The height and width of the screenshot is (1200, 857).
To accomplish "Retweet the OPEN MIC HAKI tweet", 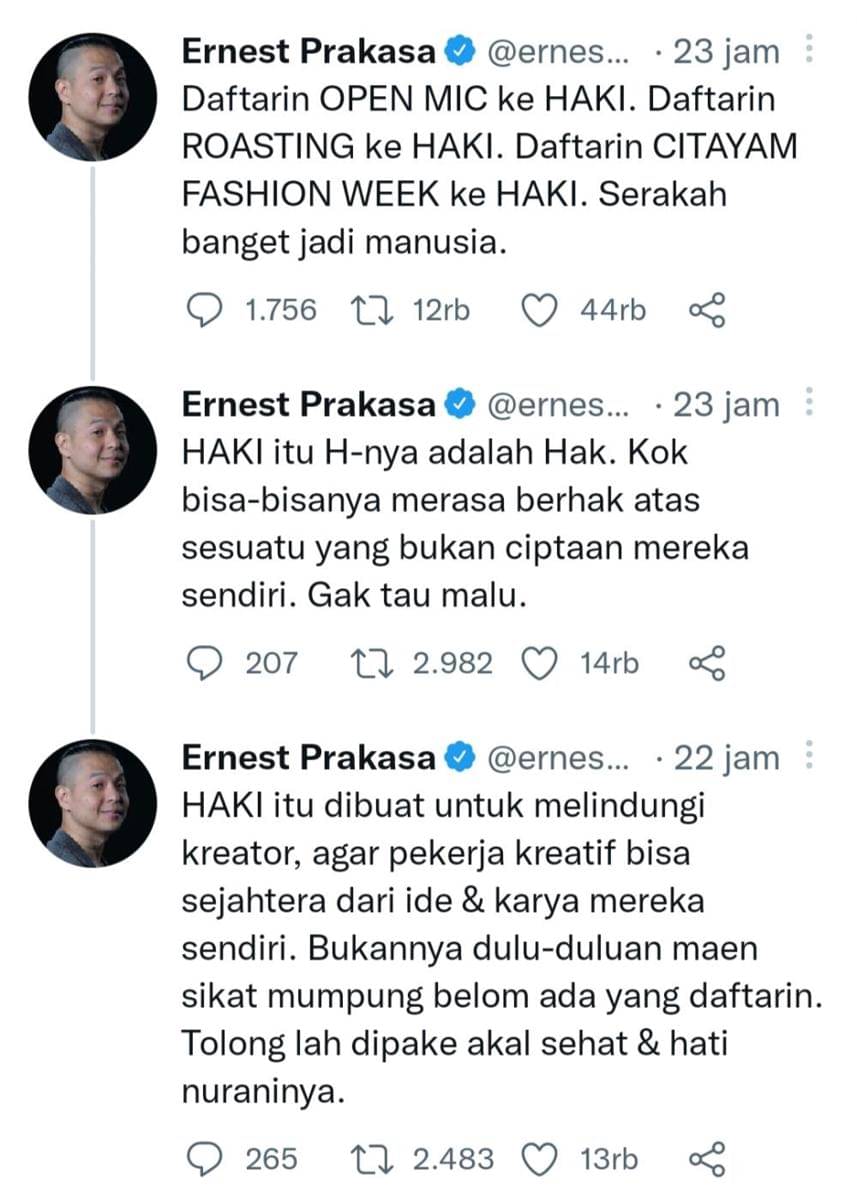I will point(376,311).
